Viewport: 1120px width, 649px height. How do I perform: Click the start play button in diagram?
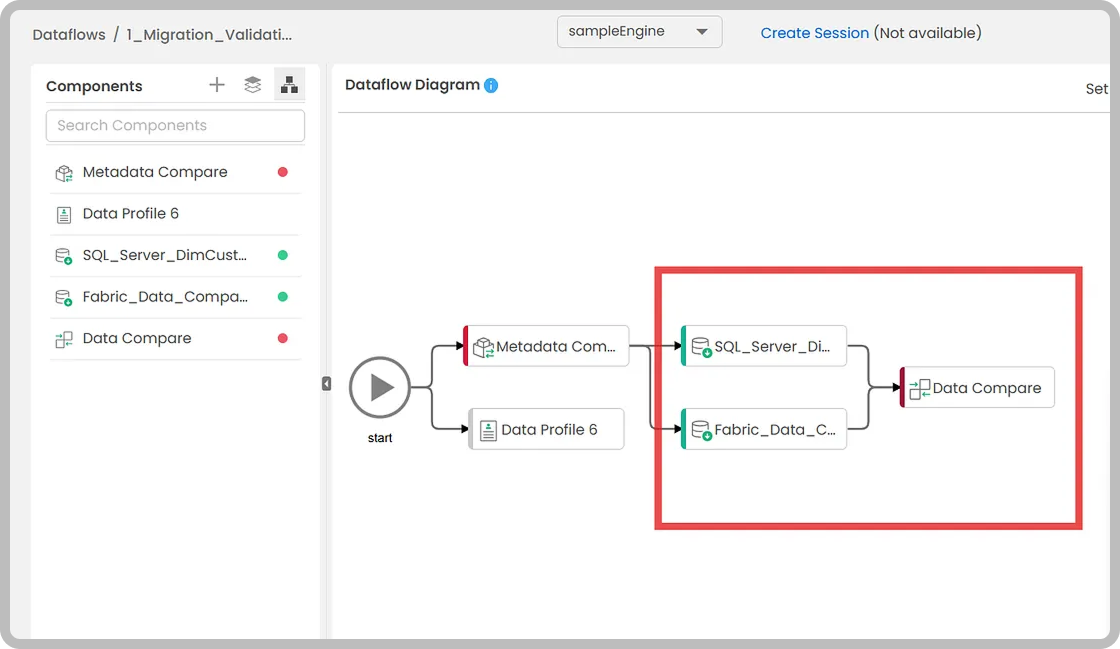tap(380, 388)
